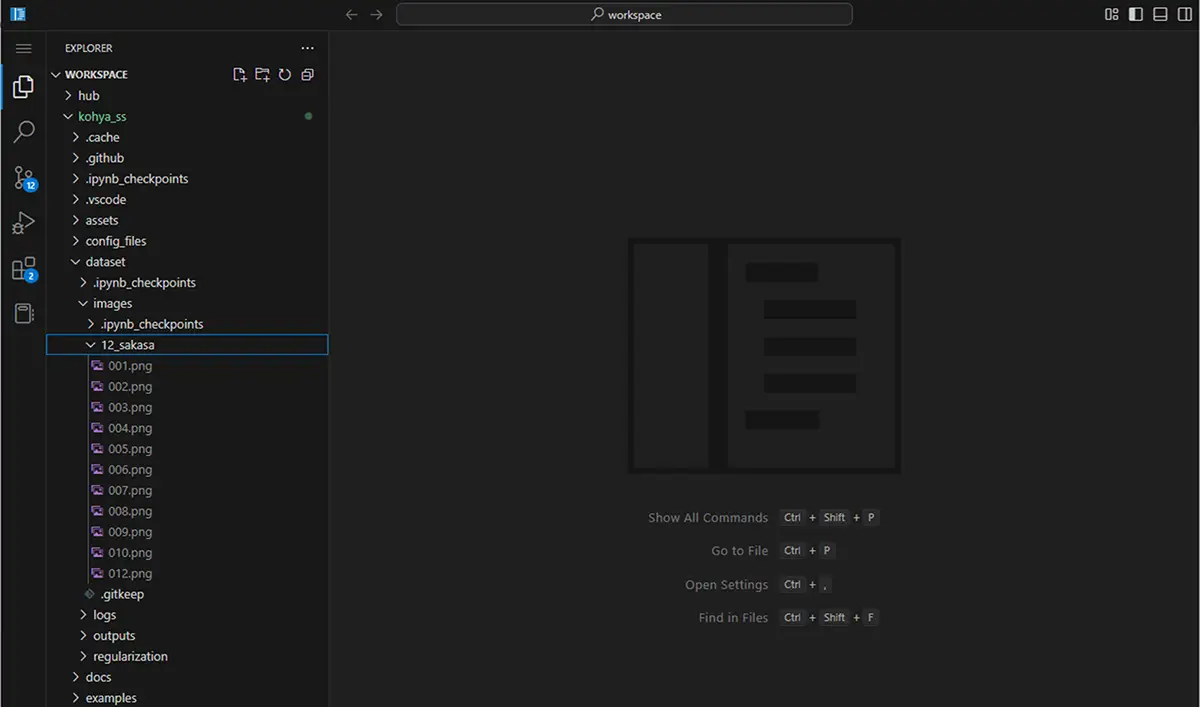Click the New File icon in Workspace header
This screenshot has height=707, width=1200.
tap(239, 75)
